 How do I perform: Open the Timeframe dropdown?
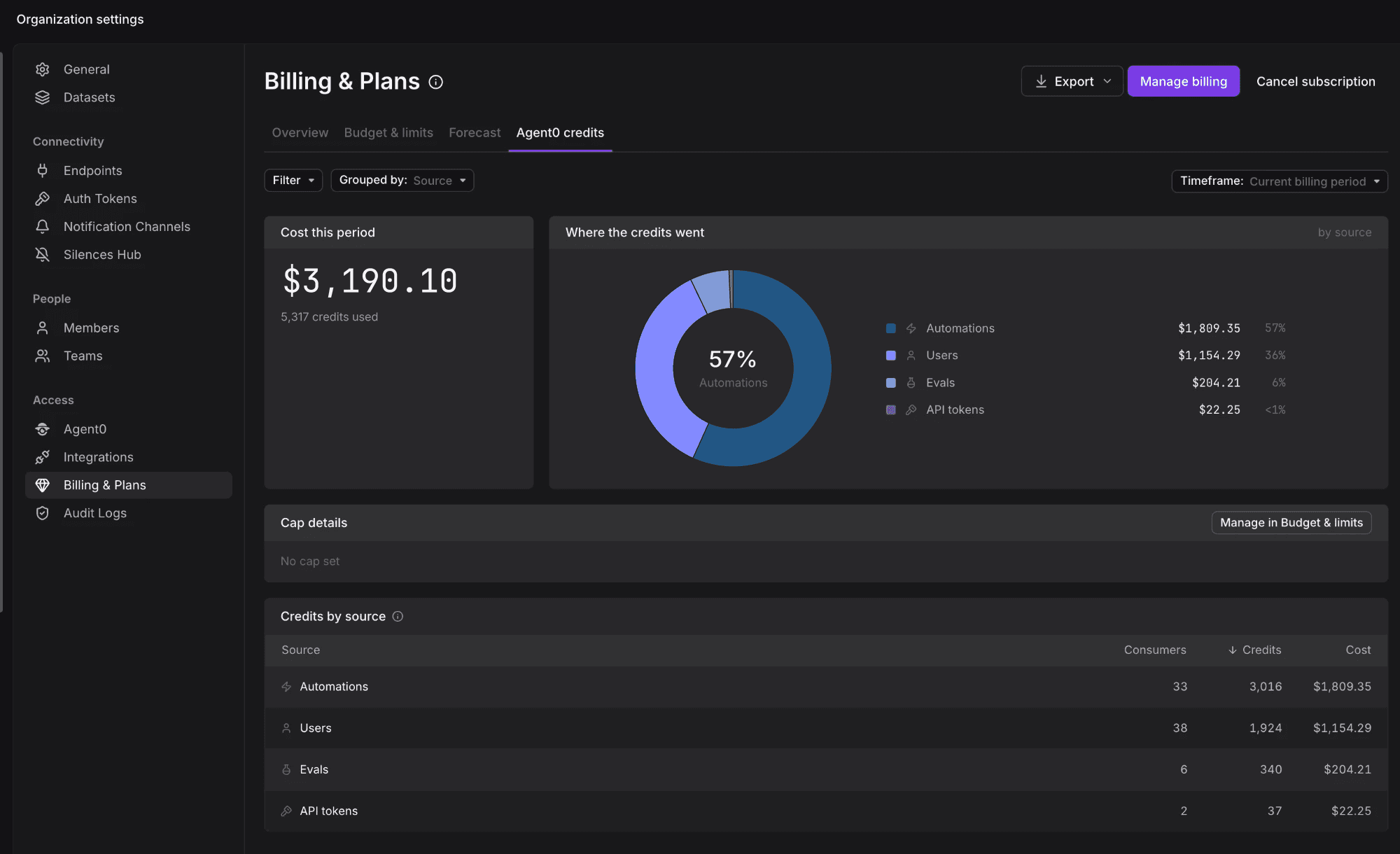point(1280,181)
